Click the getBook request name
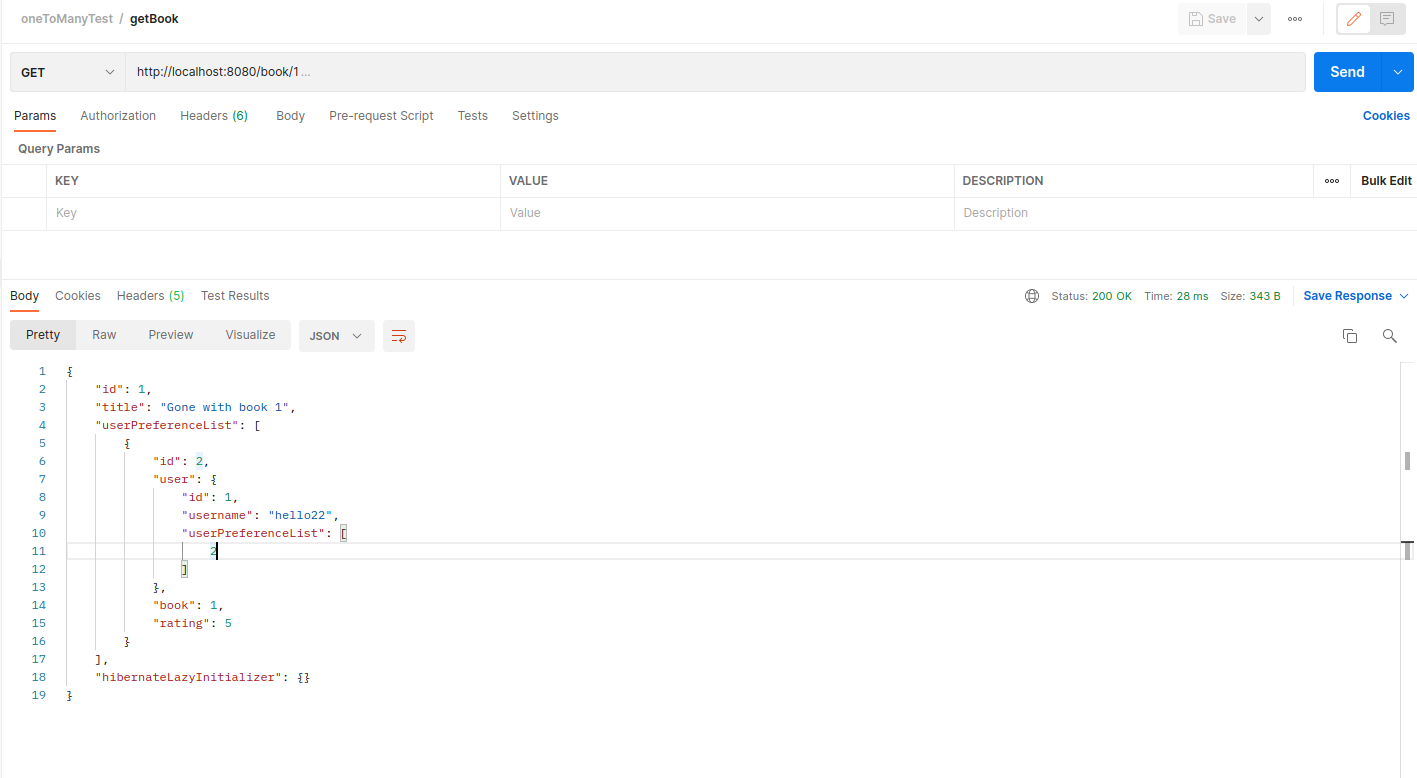Screen dimensions: 1417x778 pyautogui.click(x=154, y=19)
